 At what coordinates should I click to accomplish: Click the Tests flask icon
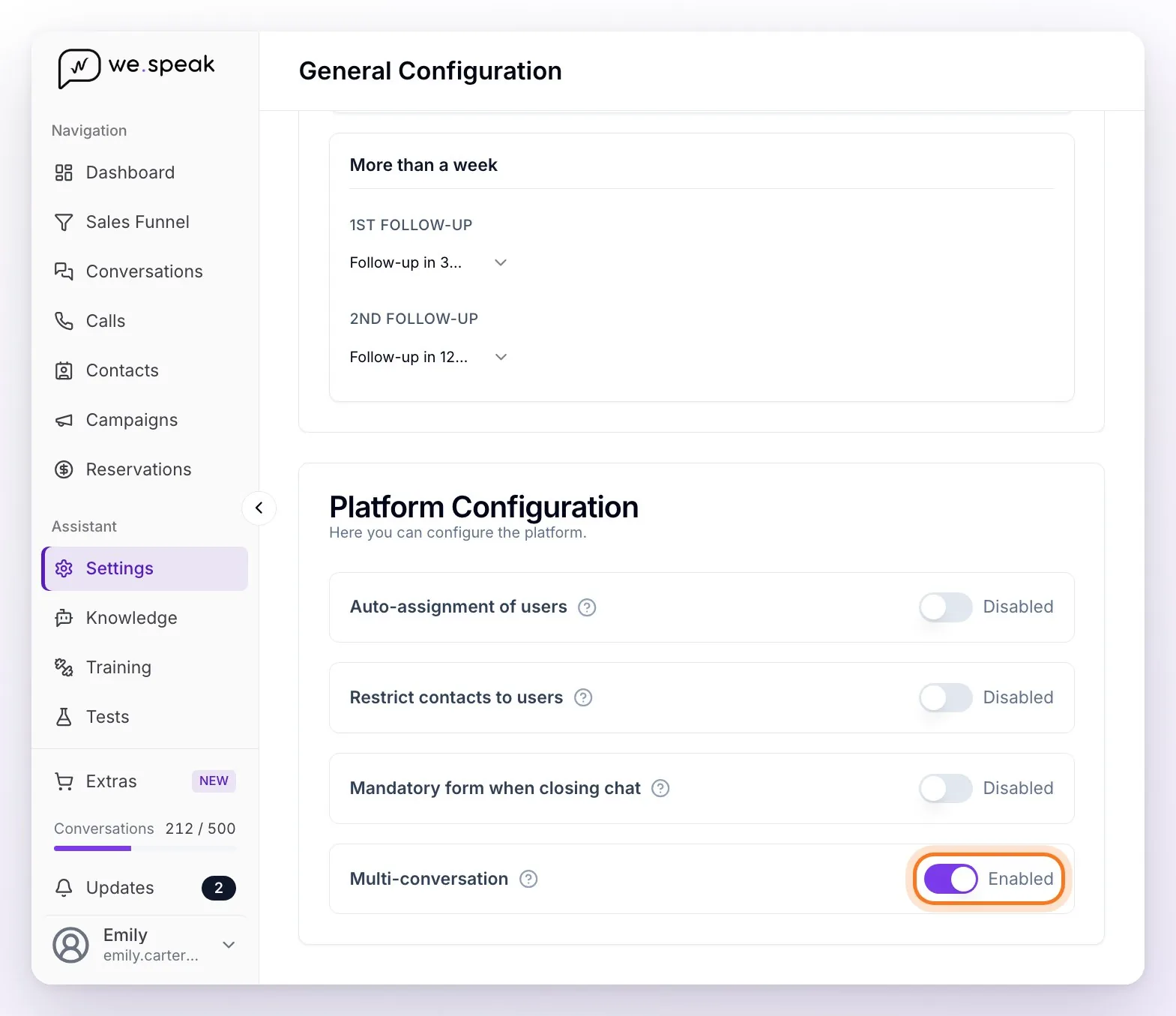coord(64,717)
